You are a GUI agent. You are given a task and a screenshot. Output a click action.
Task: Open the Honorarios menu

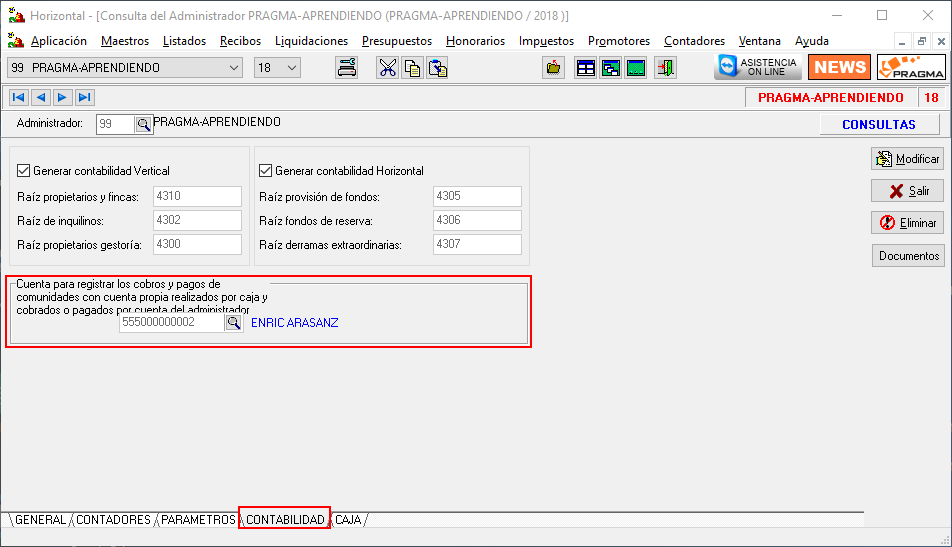click(475, 41)
